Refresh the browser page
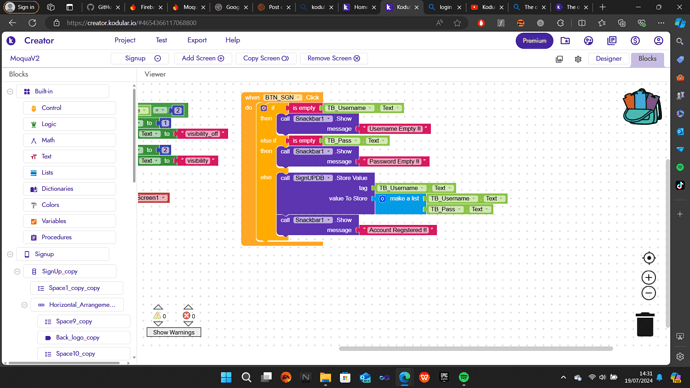This screenshot has height=388, width=690. (x=32, y=23)
